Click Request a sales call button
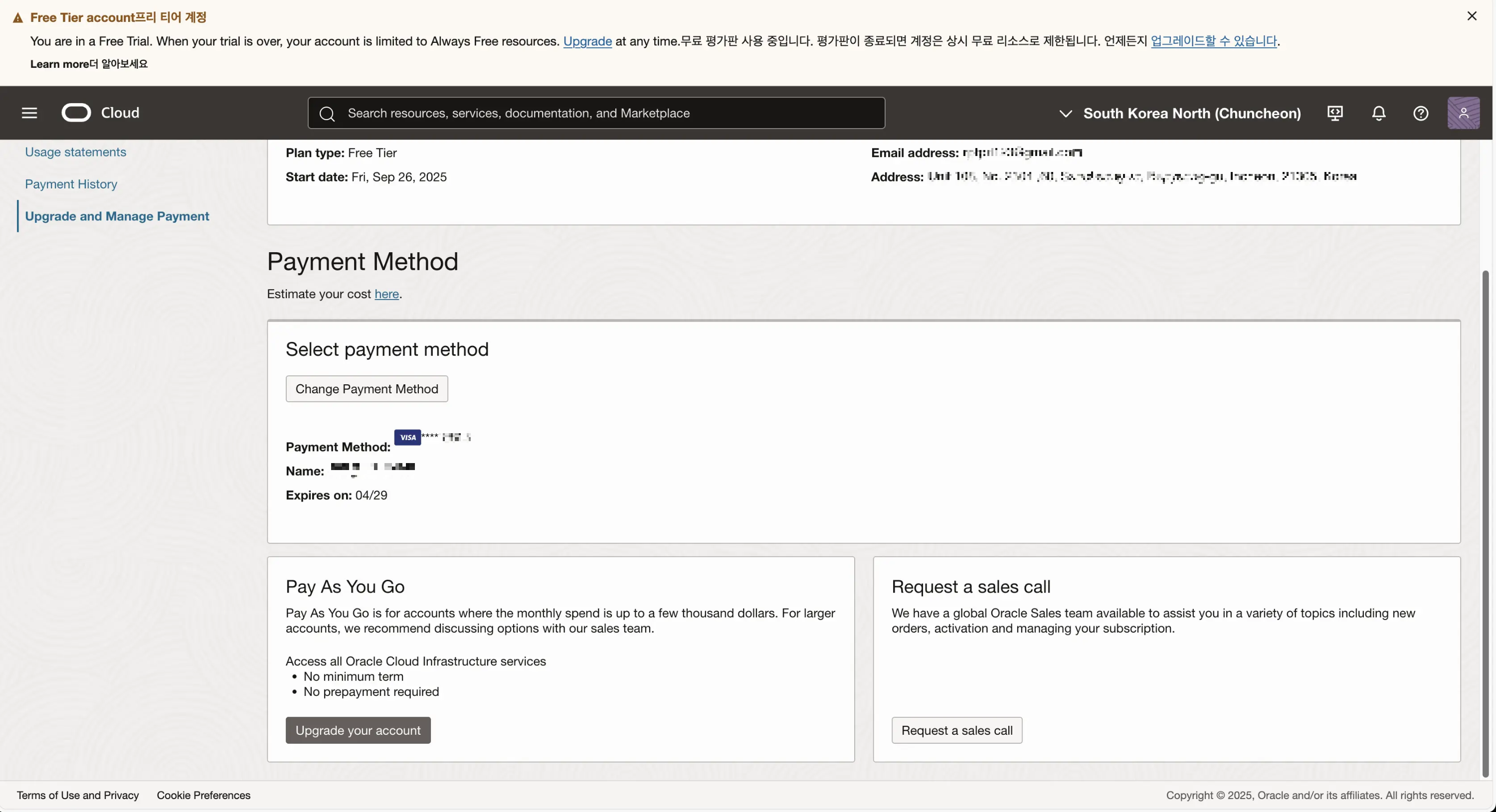 tap(956, 730)
